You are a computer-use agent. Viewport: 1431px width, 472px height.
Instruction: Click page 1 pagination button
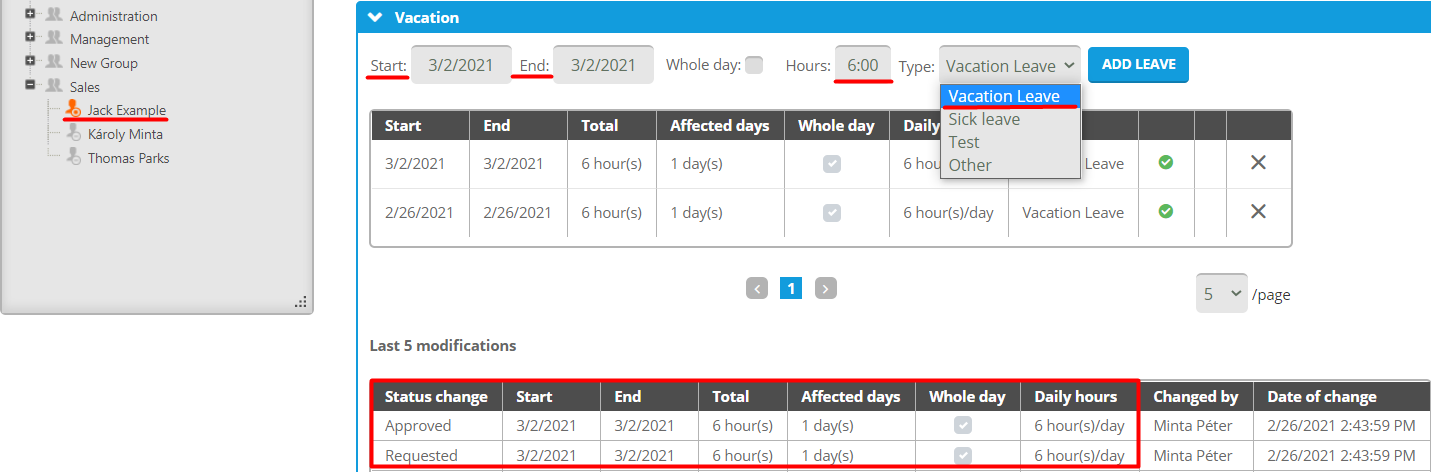pyautogui.click(x=791, y=289)
